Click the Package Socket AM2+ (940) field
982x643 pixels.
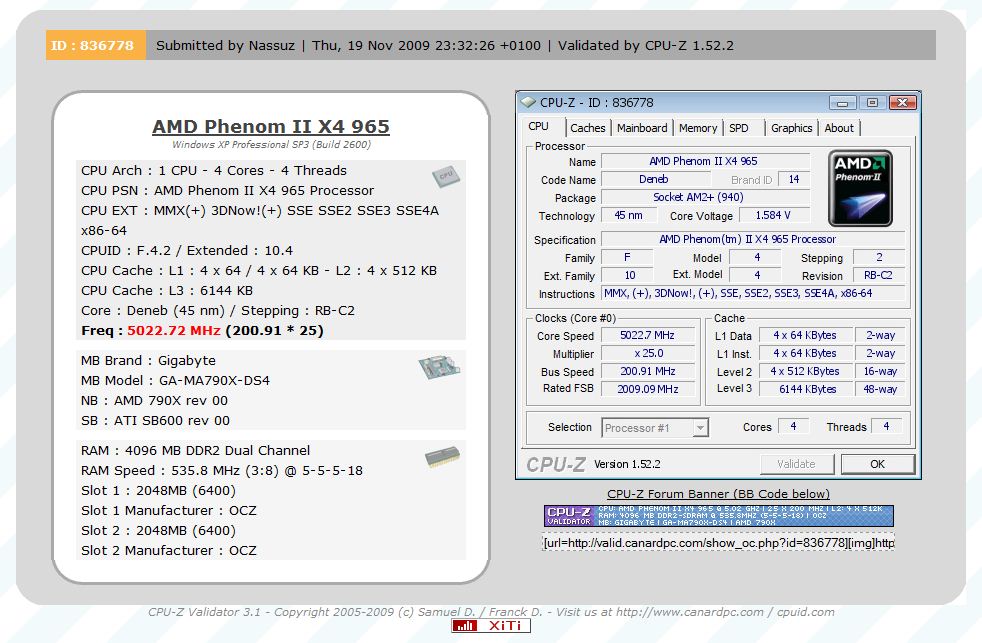pos(705,197)
